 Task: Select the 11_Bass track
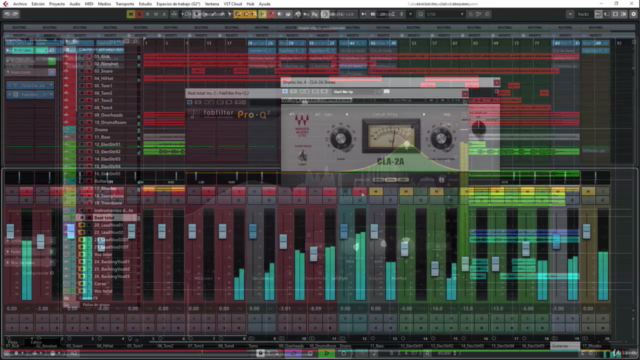[102, 137]
